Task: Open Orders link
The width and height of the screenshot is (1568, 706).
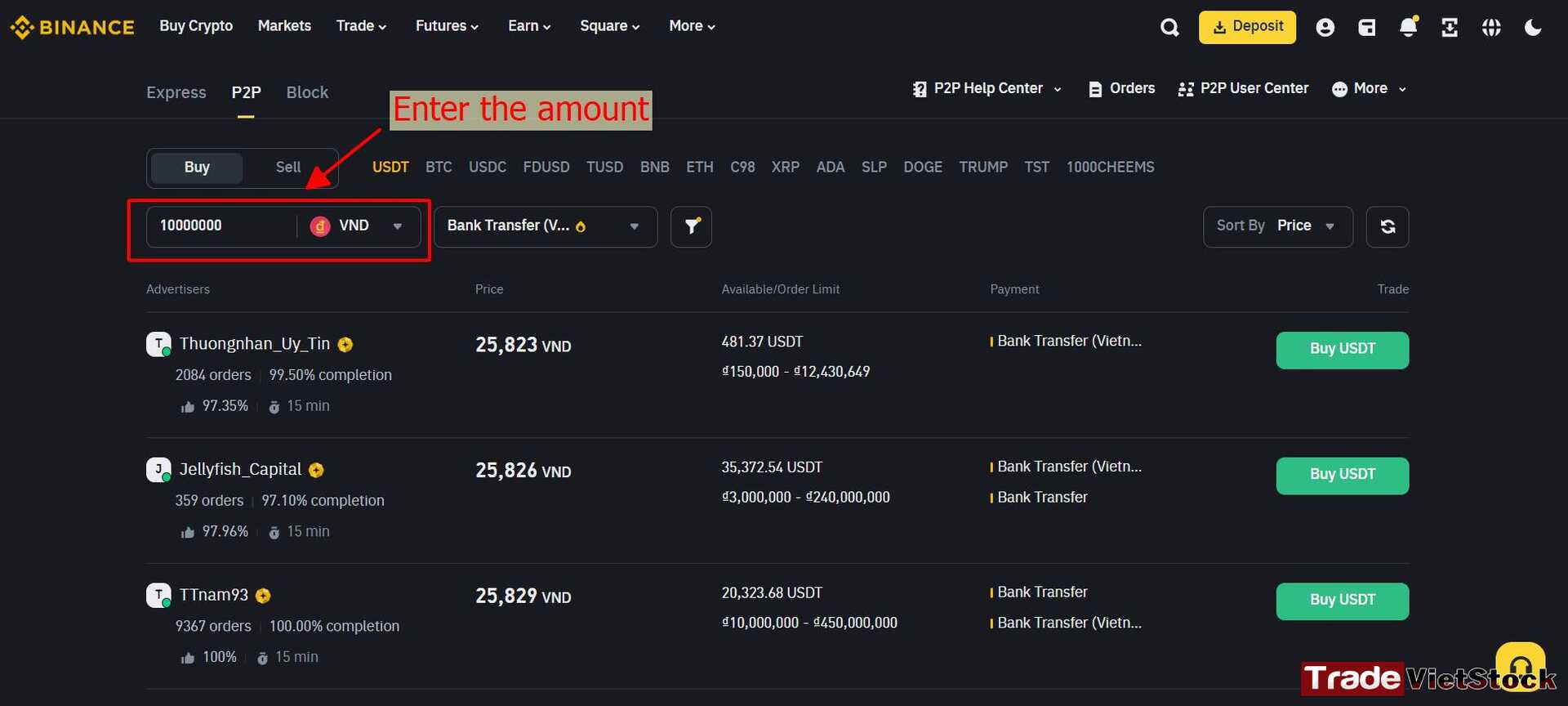Action: pyautogui.click(x=1132, y=88)
